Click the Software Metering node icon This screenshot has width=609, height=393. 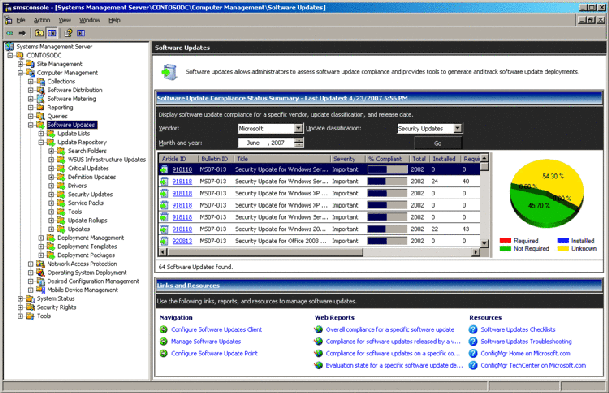(x=41, y=99)
